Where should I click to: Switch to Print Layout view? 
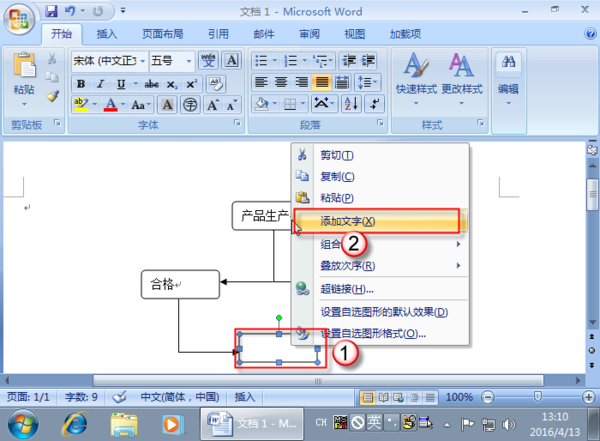367,398
